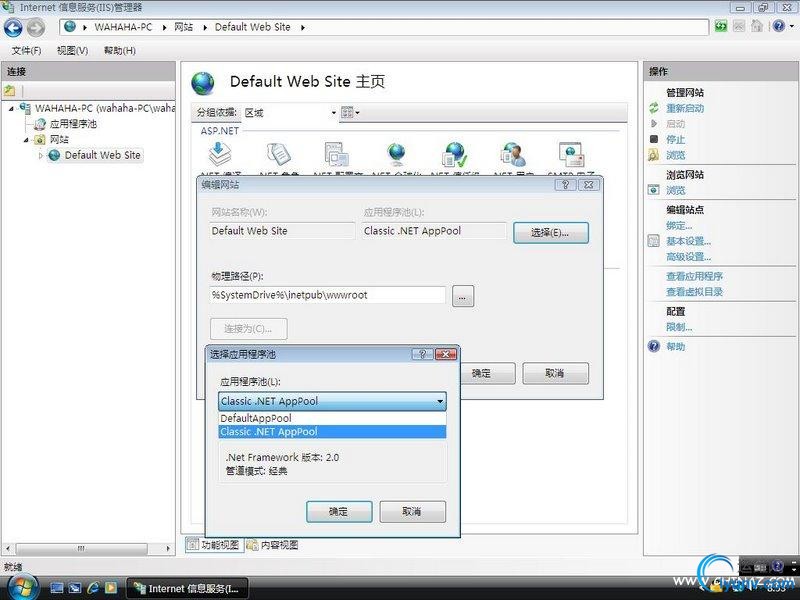Choose Classic .NET AppPool in the list

[332, 432]
